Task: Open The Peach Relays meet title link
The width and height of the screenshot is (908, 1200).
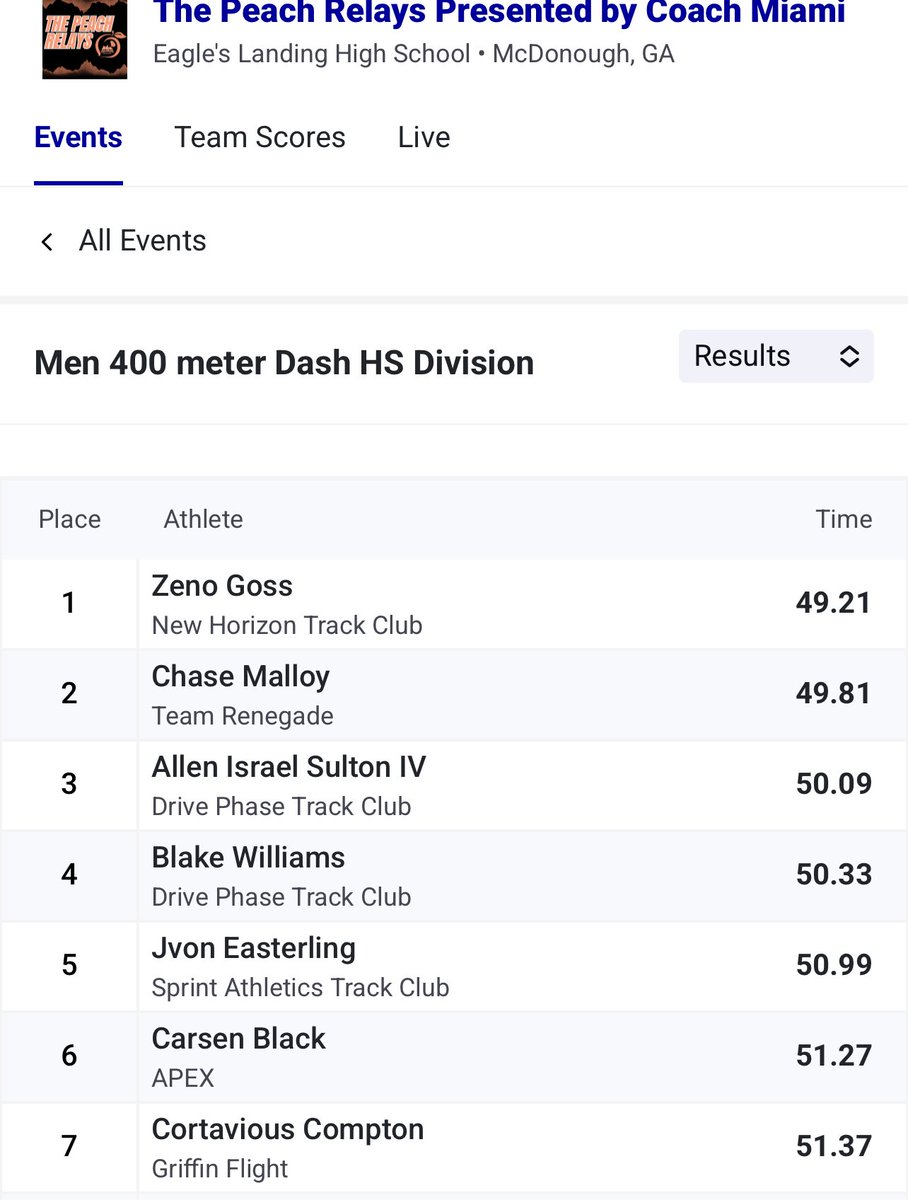Action: [499, 13]
